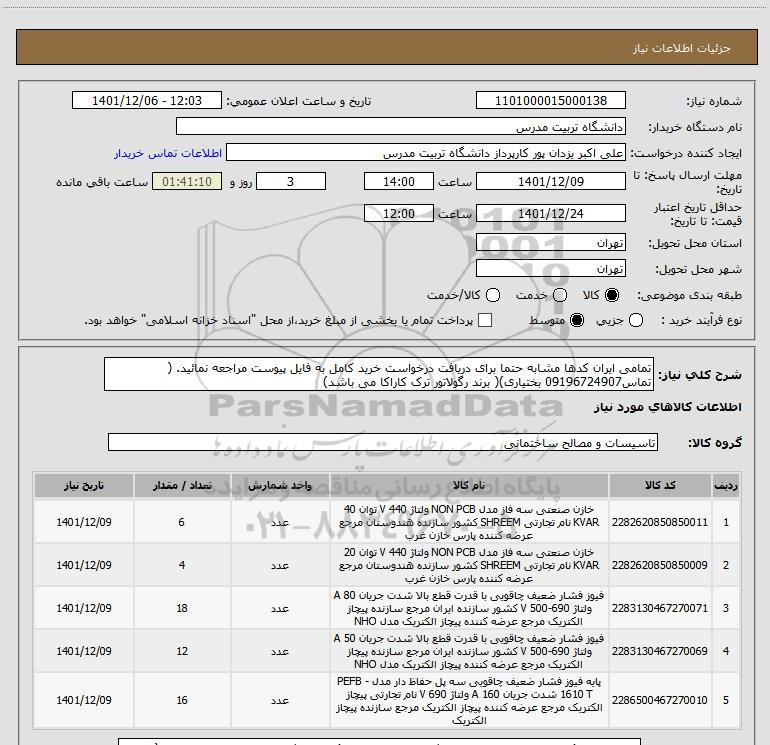Click the price validity time 12:00 field
Viewport: 770px width, 745px height.
[399, 214]
